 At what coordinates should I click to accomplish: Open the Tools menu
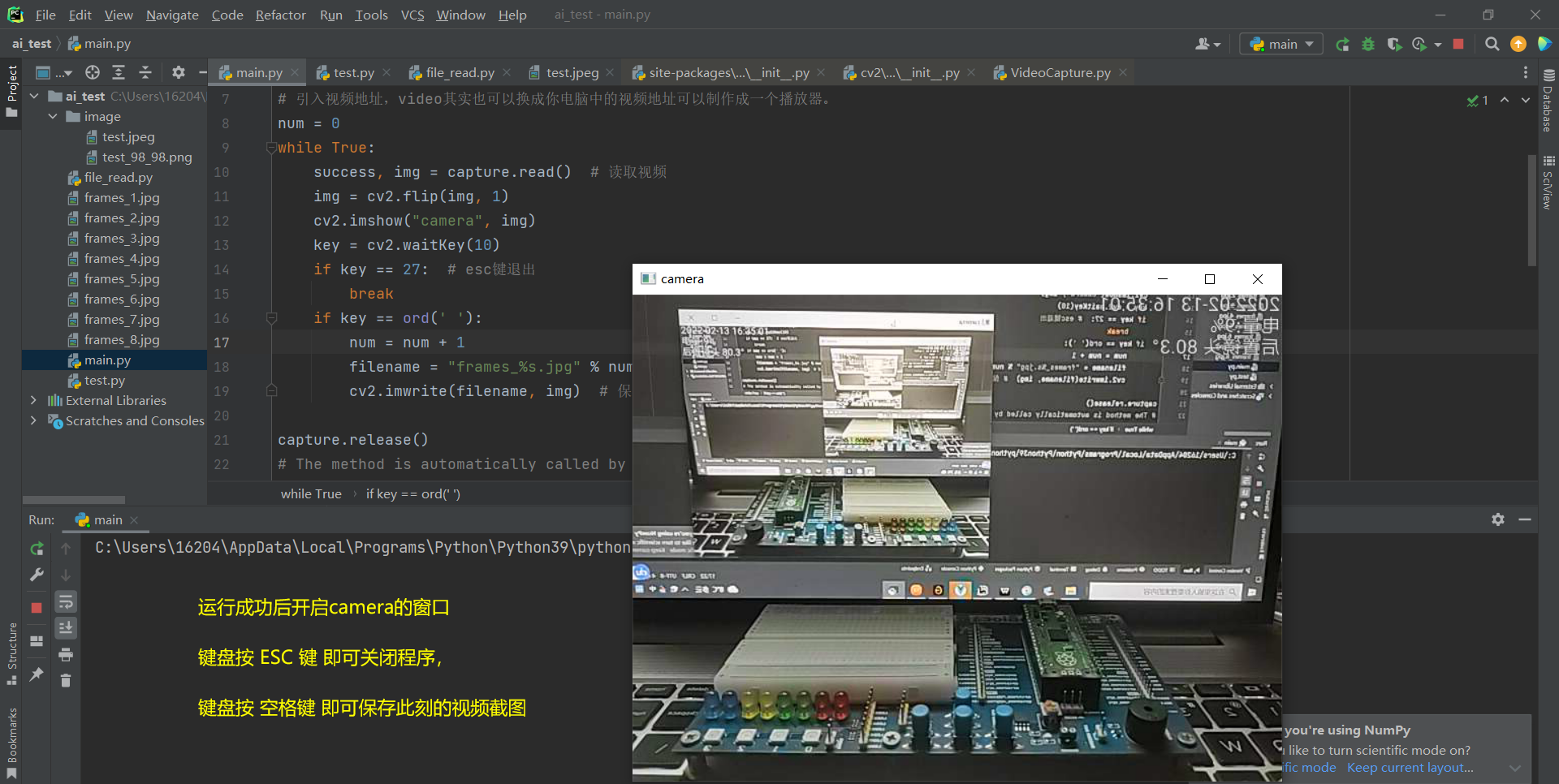[x=371, y=15]
